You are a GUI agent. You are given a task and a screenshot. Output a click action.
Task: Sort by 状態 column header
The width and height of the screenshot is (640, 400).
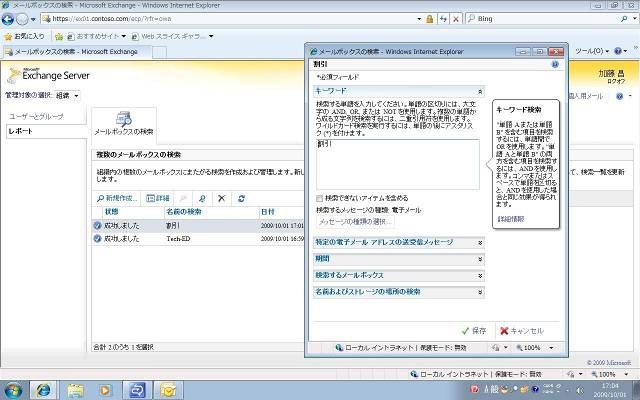(111, 212)
